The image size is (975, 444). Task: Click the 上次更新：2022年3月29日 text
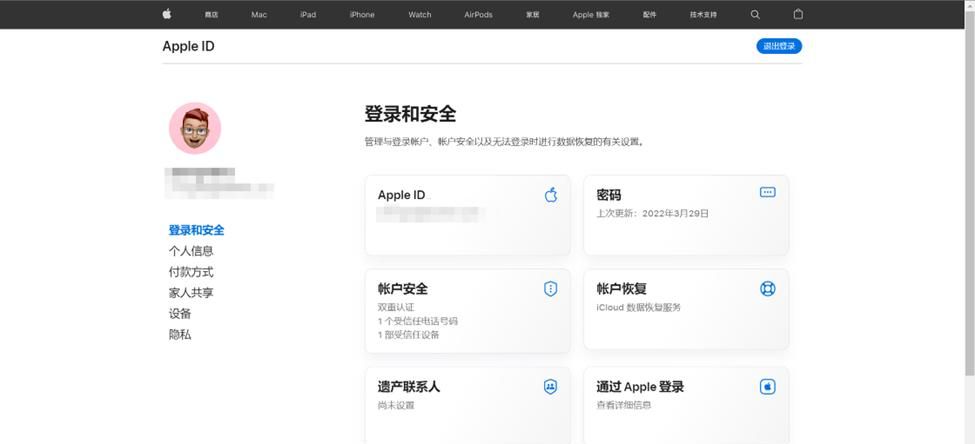click(652, 213)
